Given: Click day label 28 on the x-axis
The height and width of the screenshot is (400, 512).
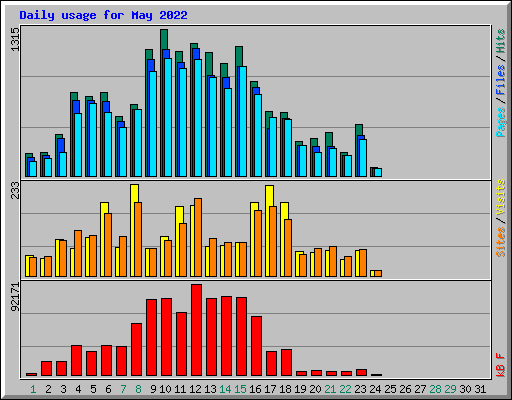Looking at the screenshot, I should [x=436, y=389].
